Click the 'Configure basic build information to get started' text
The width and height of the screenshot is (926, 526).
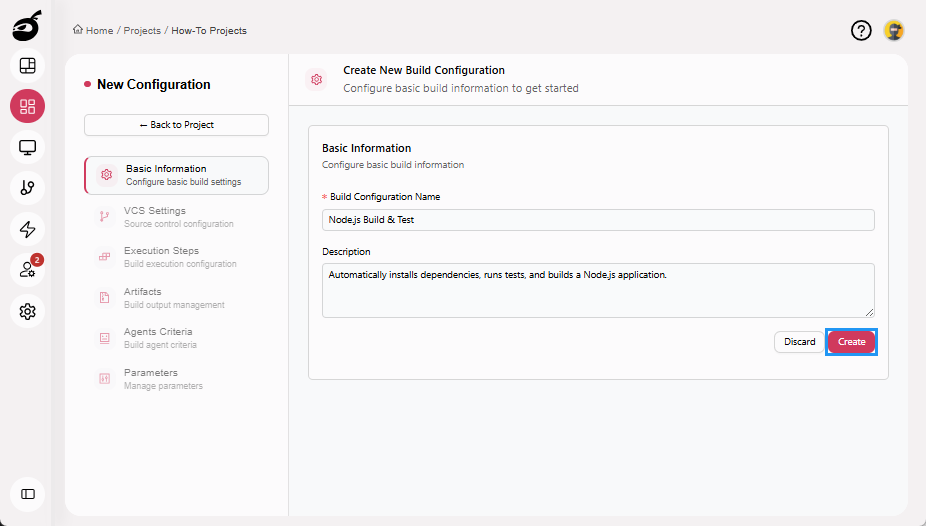pyautogui.click(x=461, y=88)
